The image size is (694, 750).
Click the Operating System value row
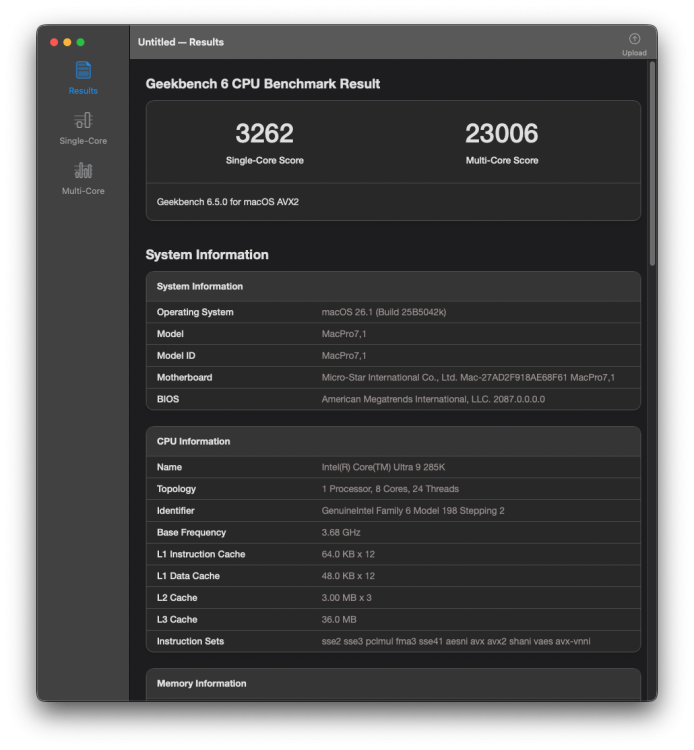393,312
